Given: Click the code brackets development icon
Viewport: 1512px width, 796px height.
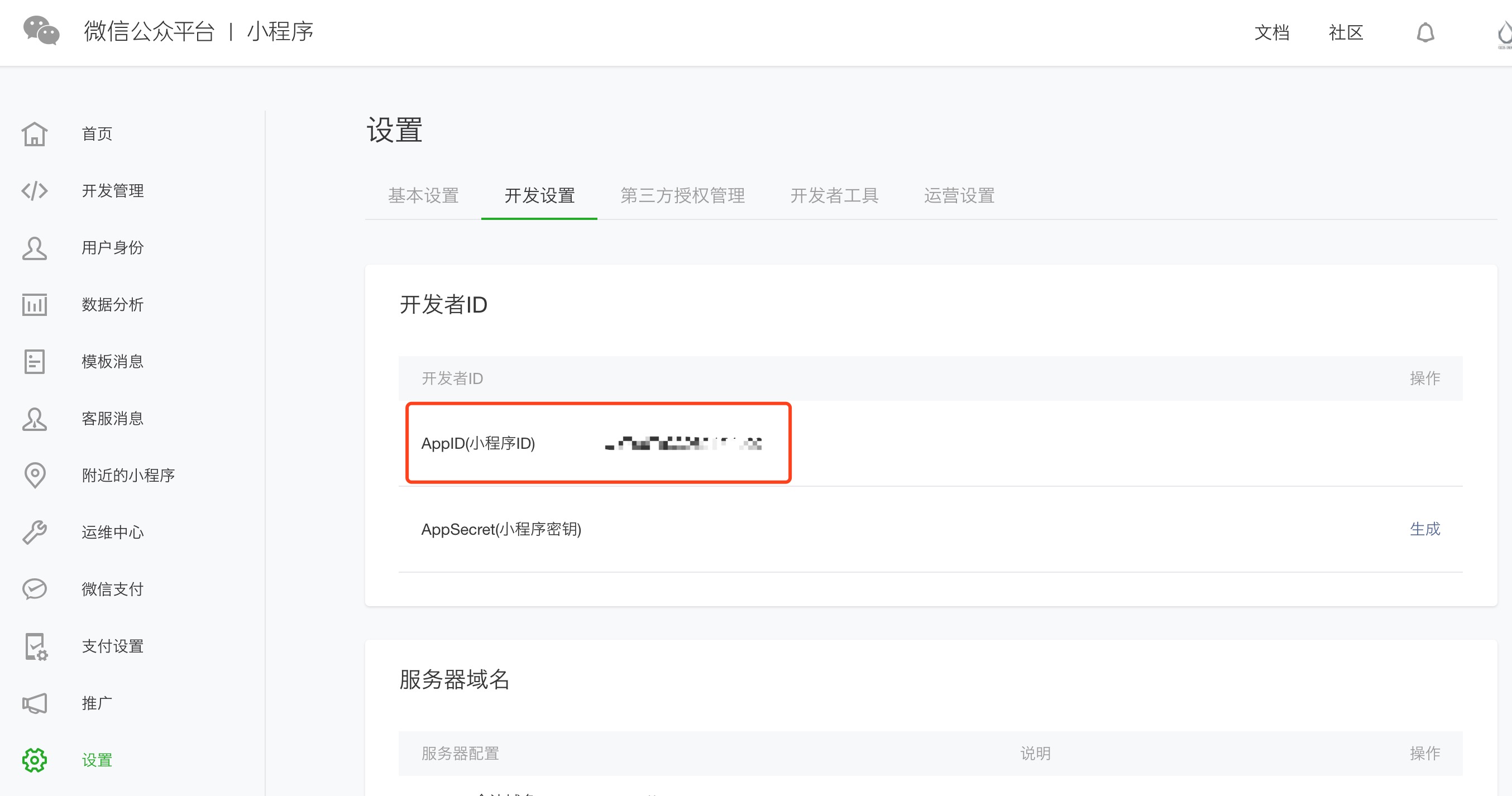Looking at the screenshot, I should click(35, 191).
